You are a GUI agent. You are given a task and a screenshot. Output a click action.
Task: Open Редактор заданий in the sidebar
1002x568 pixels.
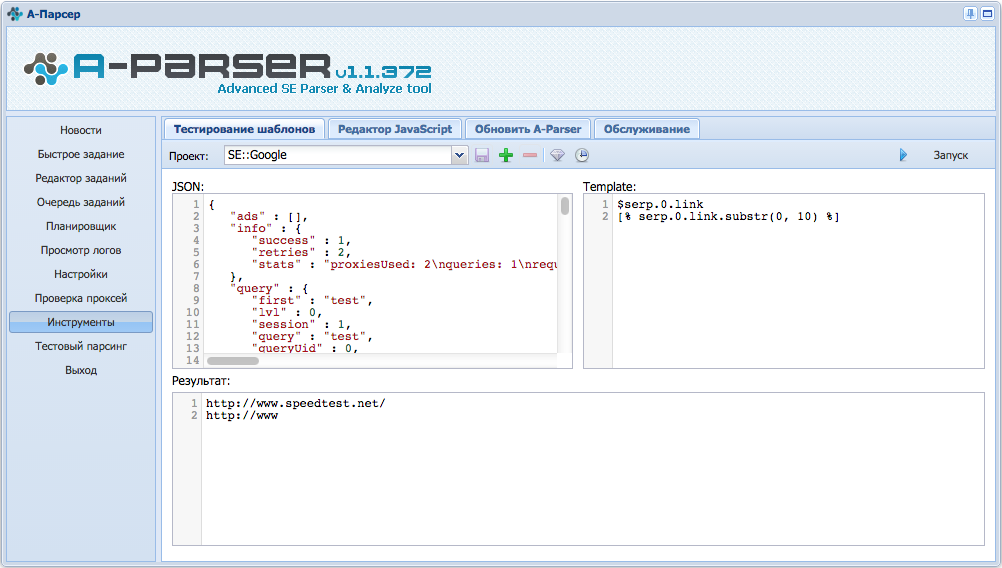pos(81,178)
